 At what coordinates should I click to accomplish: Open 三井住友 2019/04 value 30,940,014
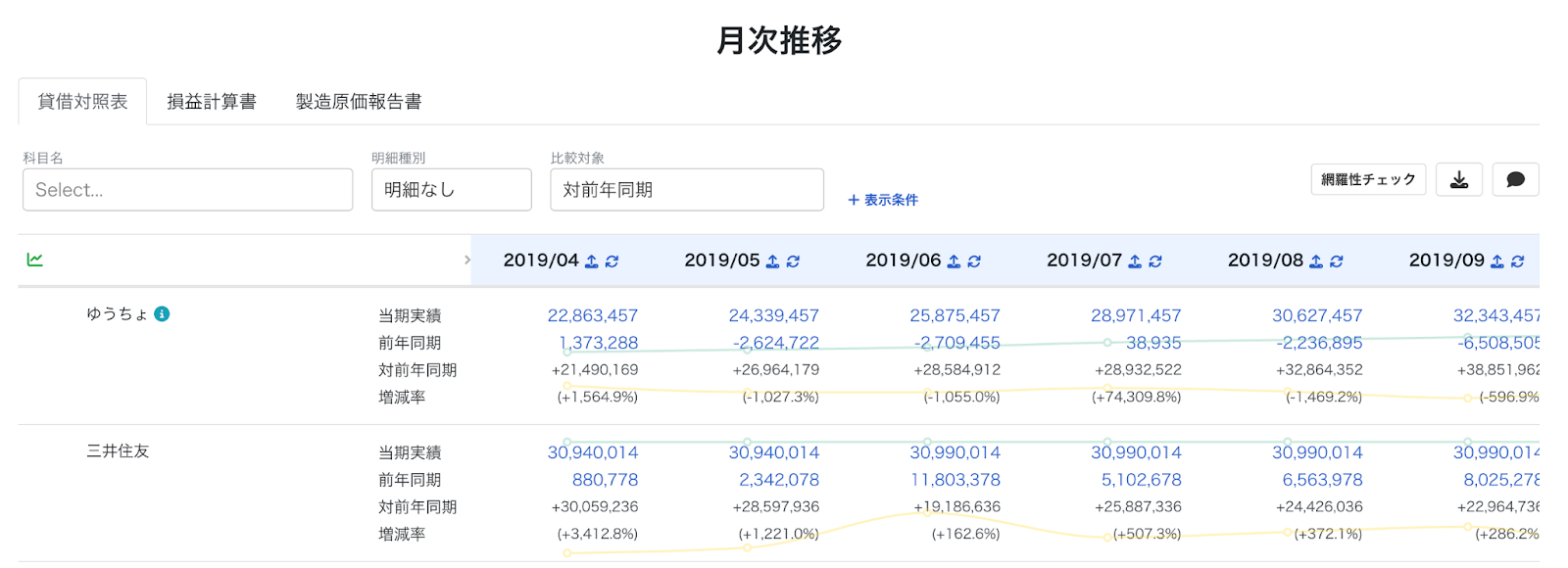pos(593,452)
